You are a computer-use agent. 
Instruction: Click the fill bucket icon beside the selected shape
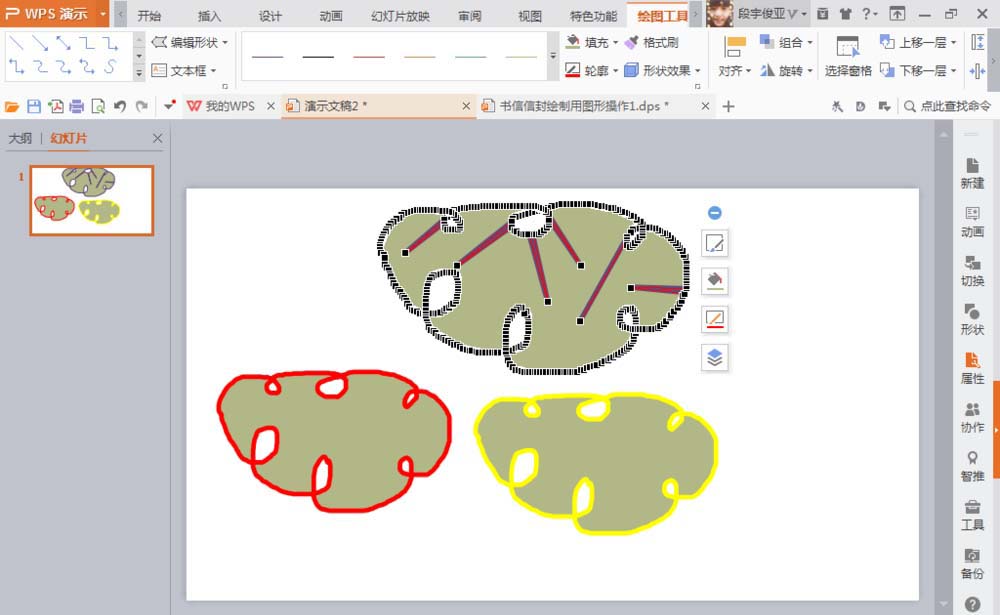tap(713, 281)
